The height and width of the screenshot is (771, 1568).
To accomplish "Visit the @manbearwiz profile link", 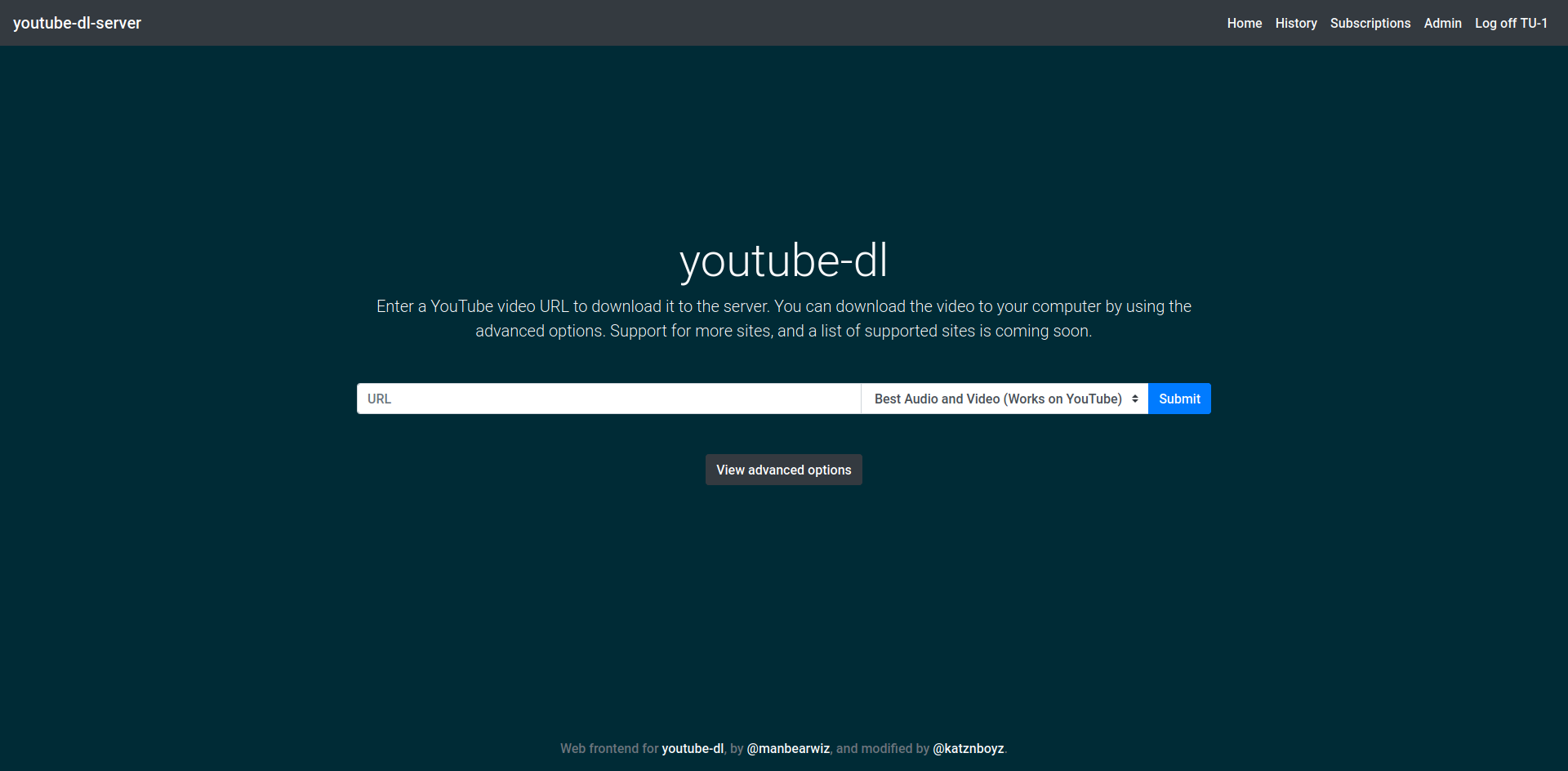I will [x=788, y=748].
